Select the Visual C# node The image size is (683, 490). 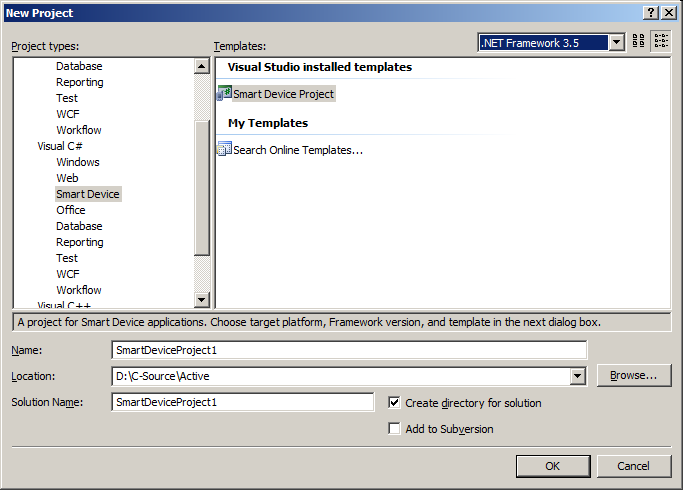pos(60,146)
